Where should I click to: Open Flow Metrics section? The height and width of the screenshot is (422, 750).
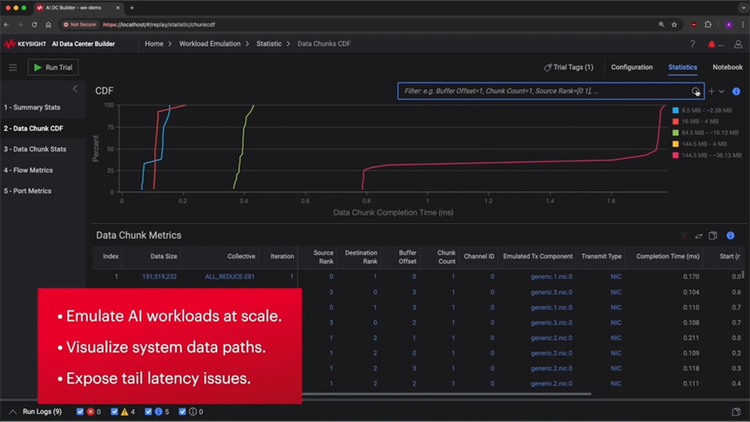coord(28,170)
